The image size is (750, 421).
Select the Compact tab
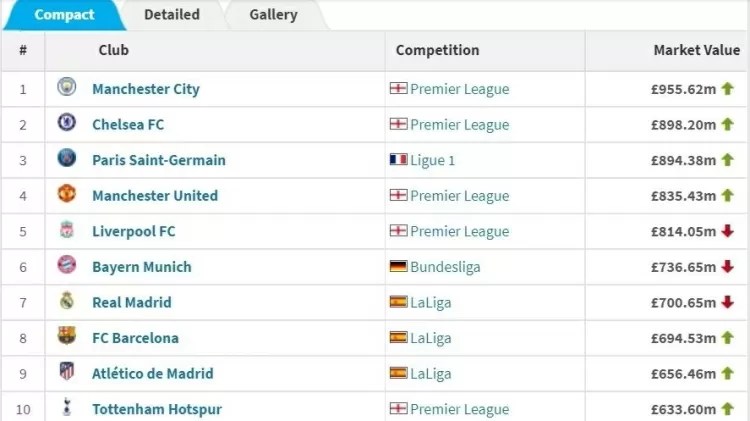(x=64, y=15)
